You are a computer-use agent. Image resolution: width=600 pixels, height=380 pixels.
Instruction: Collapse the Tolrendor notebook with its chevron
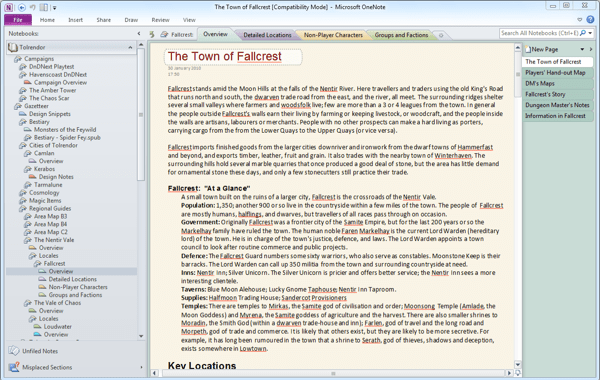(130, 47)
